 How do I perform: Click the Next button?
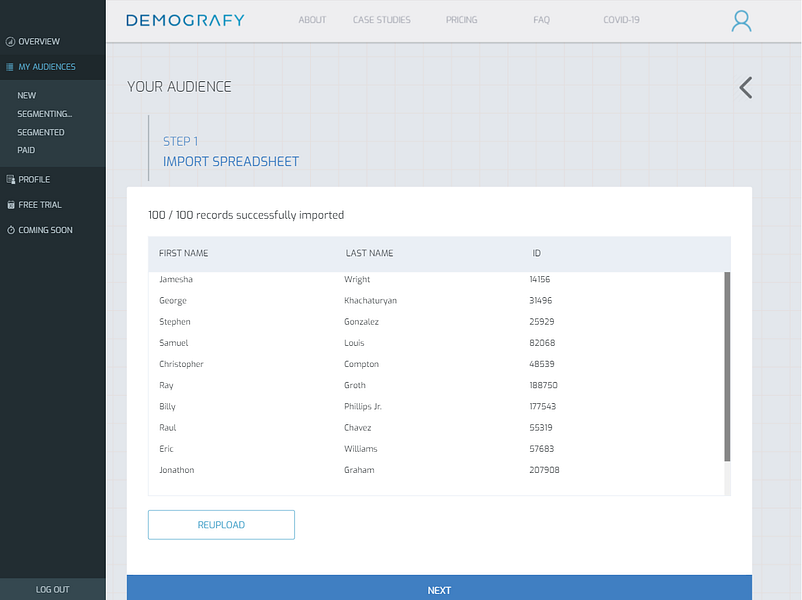[439, 588]
